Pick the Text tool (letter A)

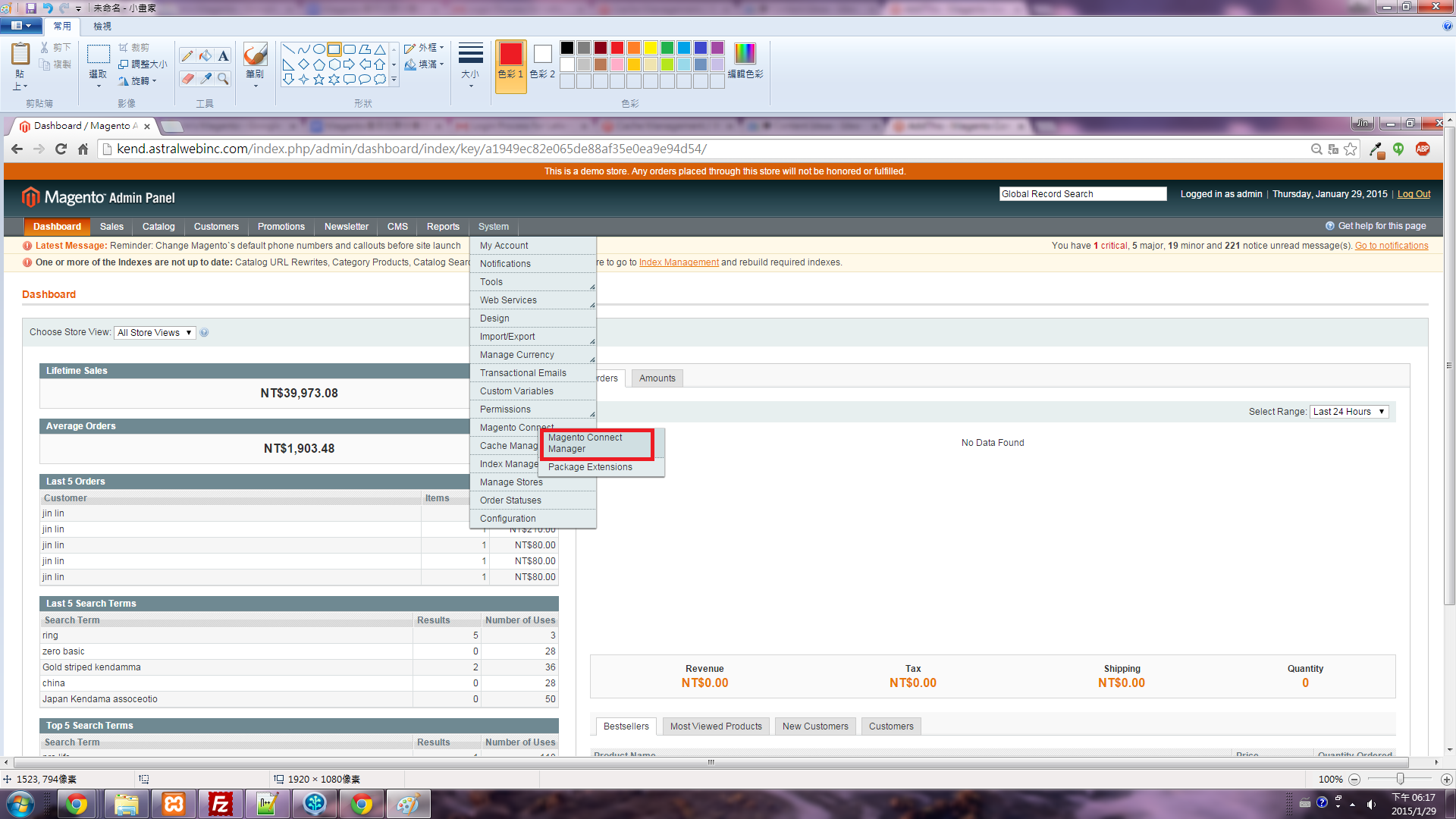point(223,56)
